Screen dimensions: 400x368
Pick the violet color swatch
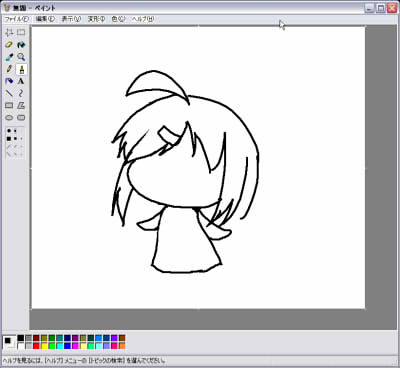click(x=114, y=338)
